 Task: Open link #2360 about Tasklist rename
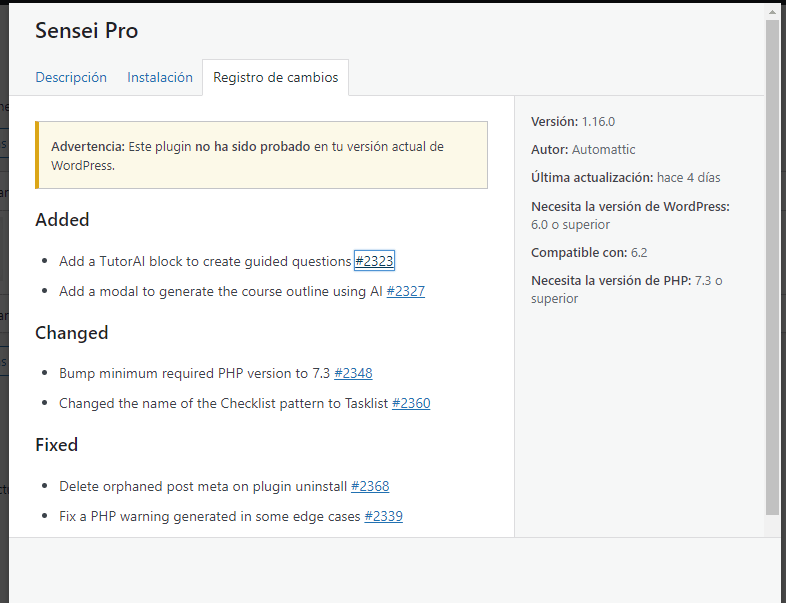click(411, 403)
